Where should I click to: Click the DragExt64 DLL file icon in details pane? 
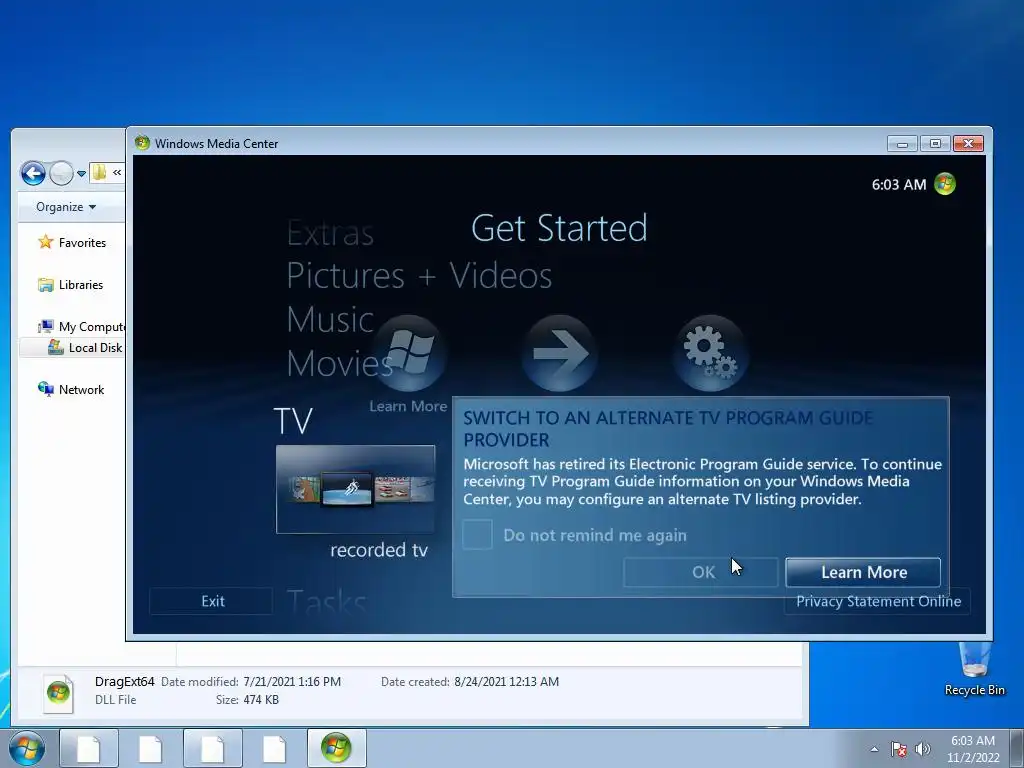point(58,693)
